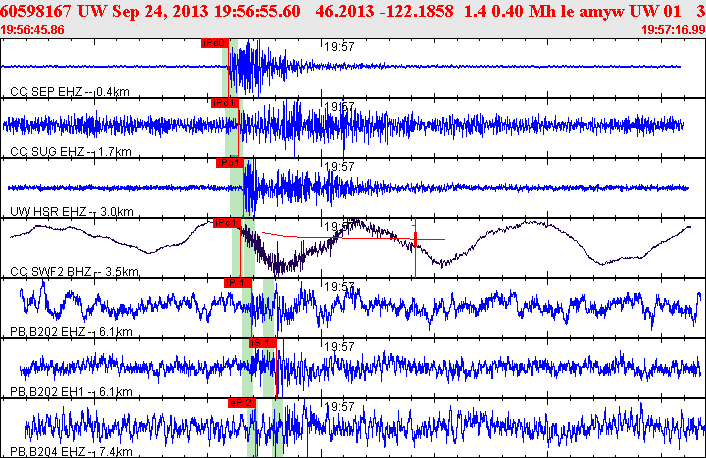This screenshot has height=458, width=706.
Task: Click the P-pick flag on the SEP trace
Action: [x=214, y=43]
